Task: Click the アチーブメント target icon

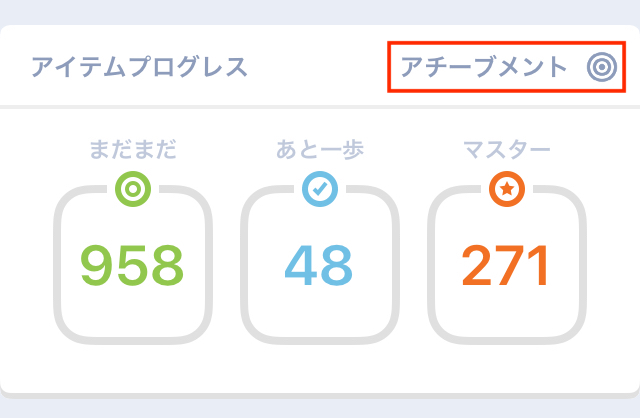Action: click(x=602, y=67)
